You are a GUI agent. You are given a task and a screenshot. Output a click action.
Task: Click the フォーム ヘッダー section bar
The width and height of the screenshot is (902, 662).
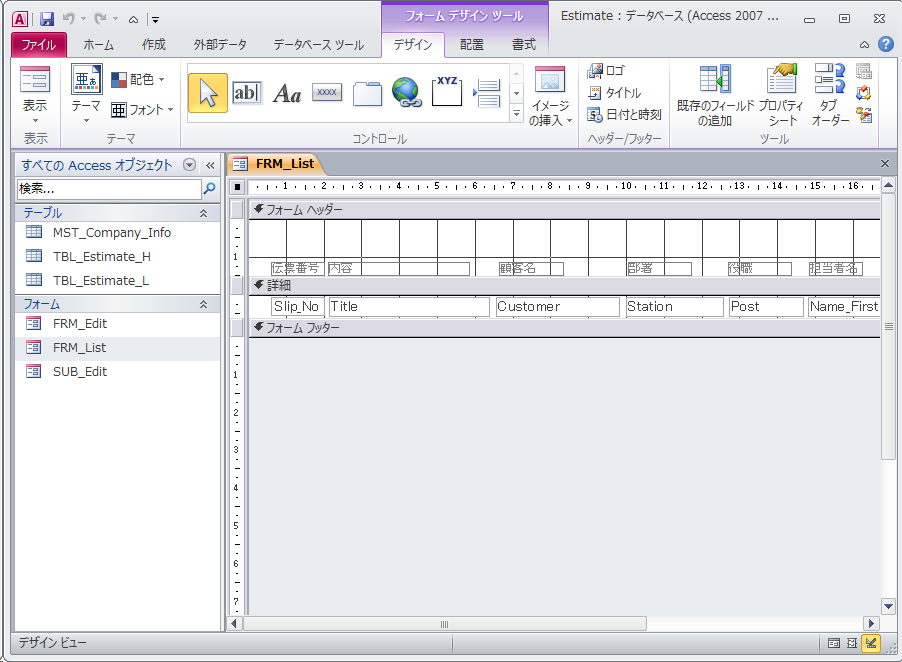click(564, 210)
